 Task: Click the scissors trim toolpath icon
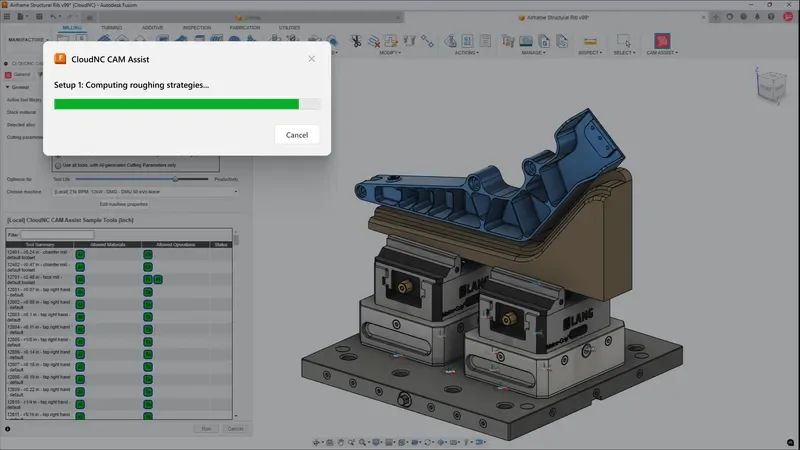(x=356, y=41)
